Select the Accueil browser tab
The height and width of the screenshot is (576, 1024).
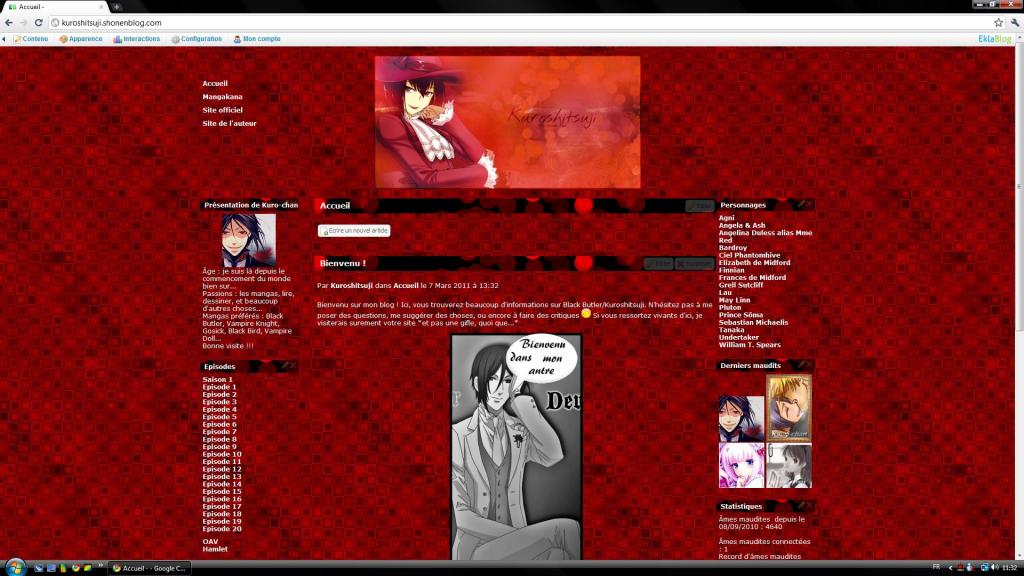pos(56,7)
